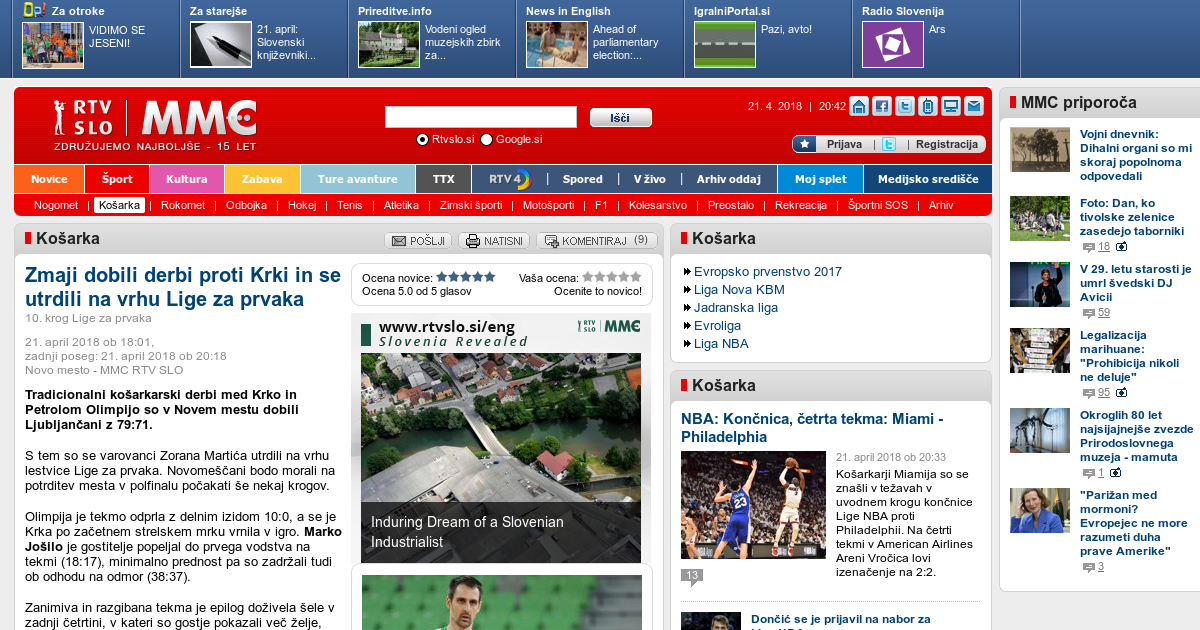Screen dimensions: 1200x630
Task: Click into the search text field
Action: point(480,118)
